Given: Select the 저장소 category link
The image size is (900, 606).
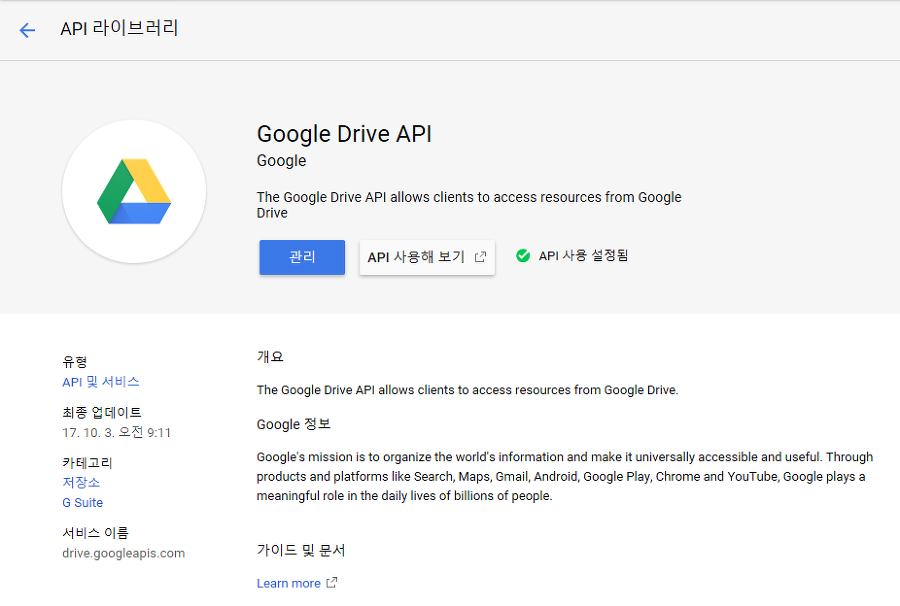Looking at the screenshot, I should point(81,482).
